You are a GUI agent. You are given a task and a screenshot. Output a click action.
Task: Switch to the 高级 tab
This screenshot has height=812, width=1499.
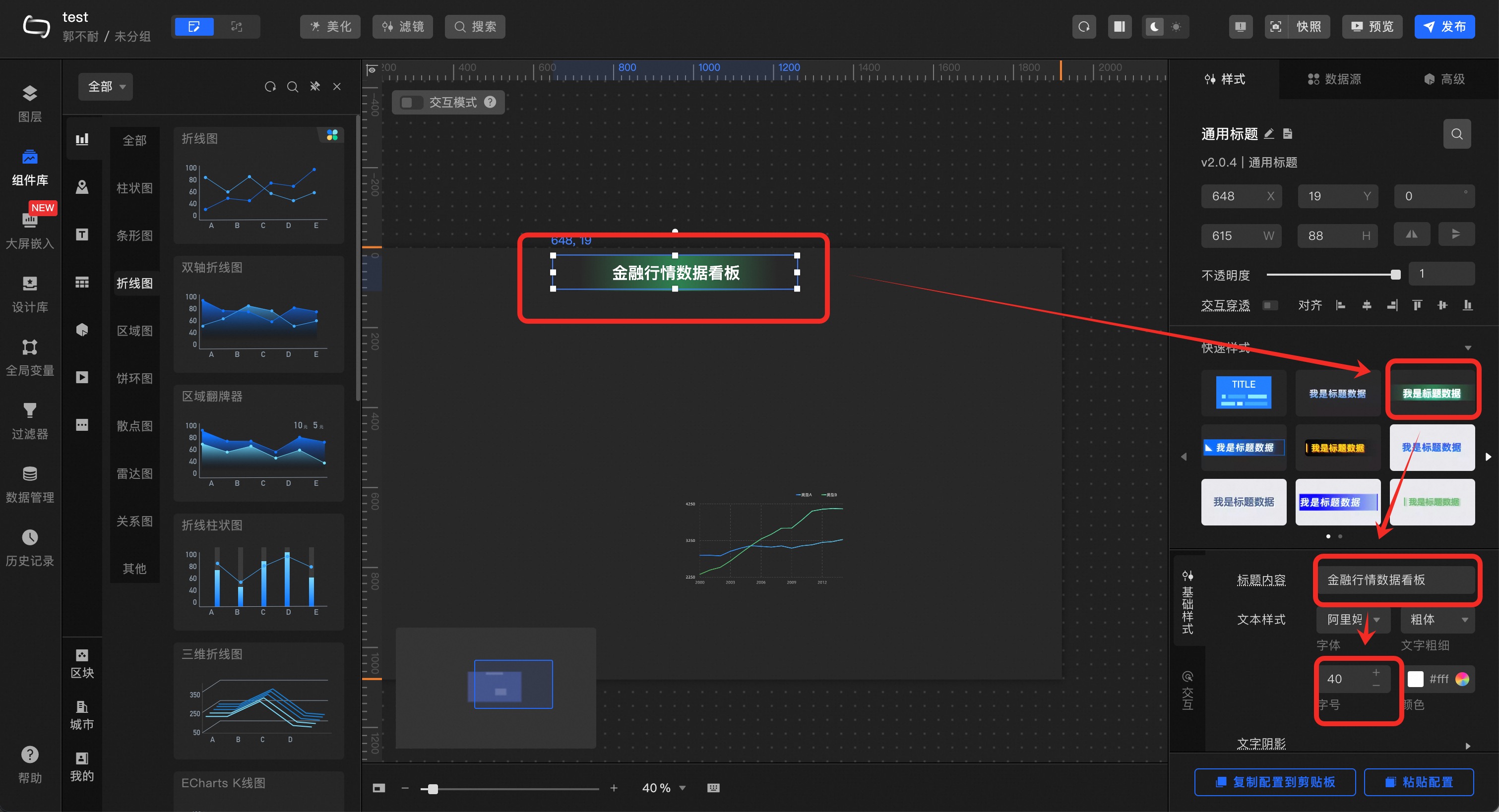click(x=1444, y=79)
